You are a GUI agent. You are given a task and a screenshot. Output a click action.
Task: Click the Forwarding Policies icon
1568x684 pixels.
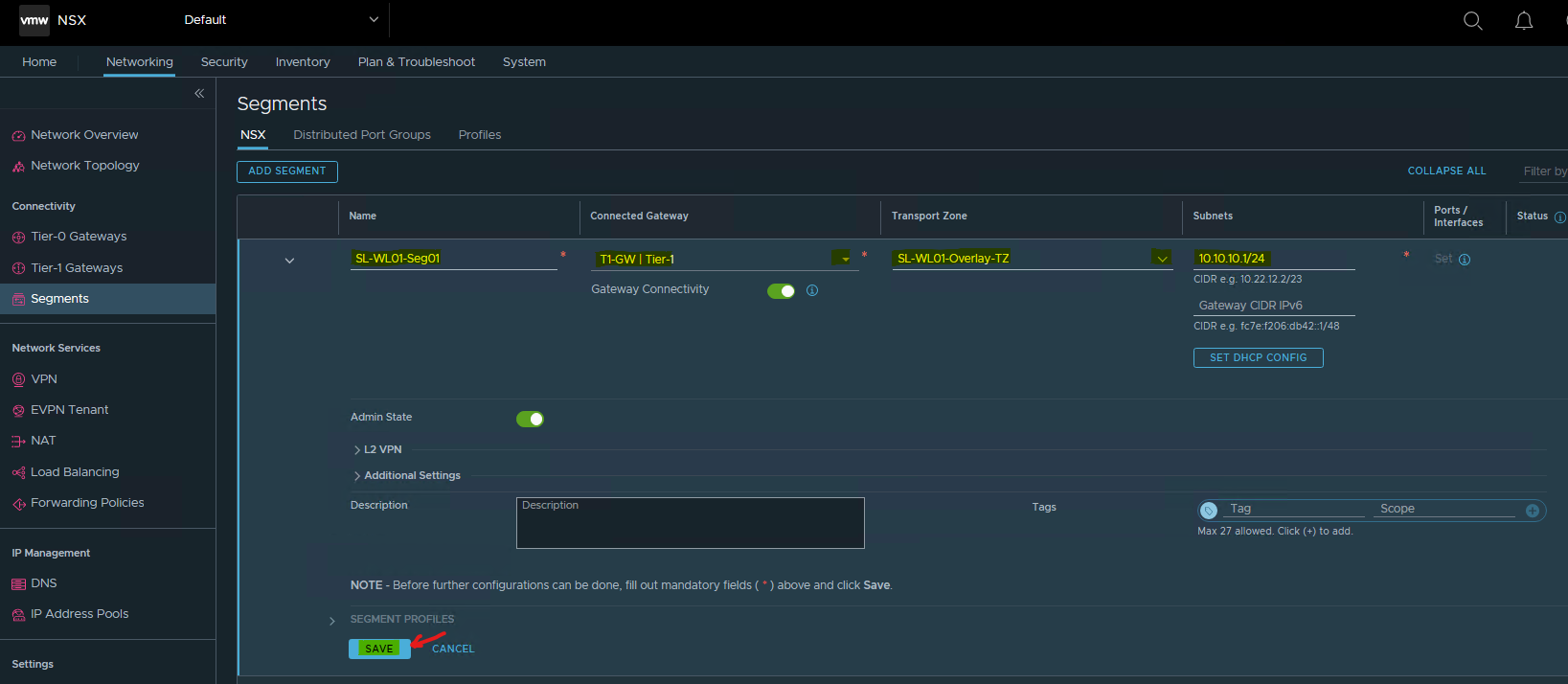18,504
